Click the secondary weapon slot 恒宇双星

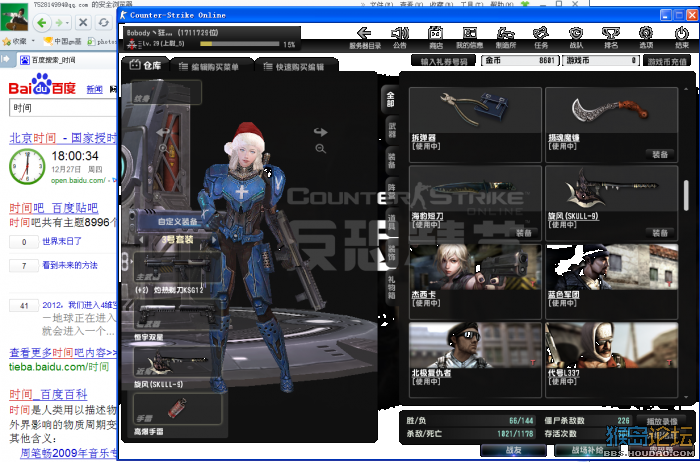pyautogui.click(x=178, y=314)
